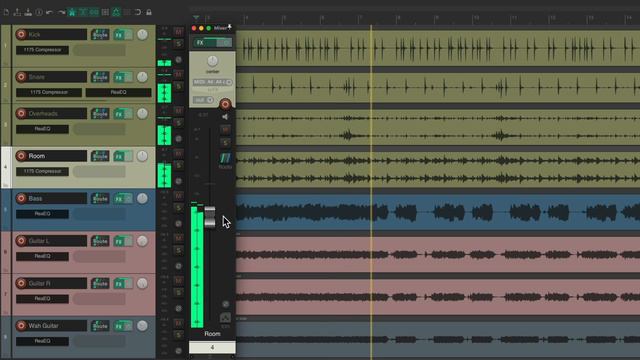Click the Undo arrow icon
Image resolution: width=640 pixels, height=360 pixels.
coord(50,12)
